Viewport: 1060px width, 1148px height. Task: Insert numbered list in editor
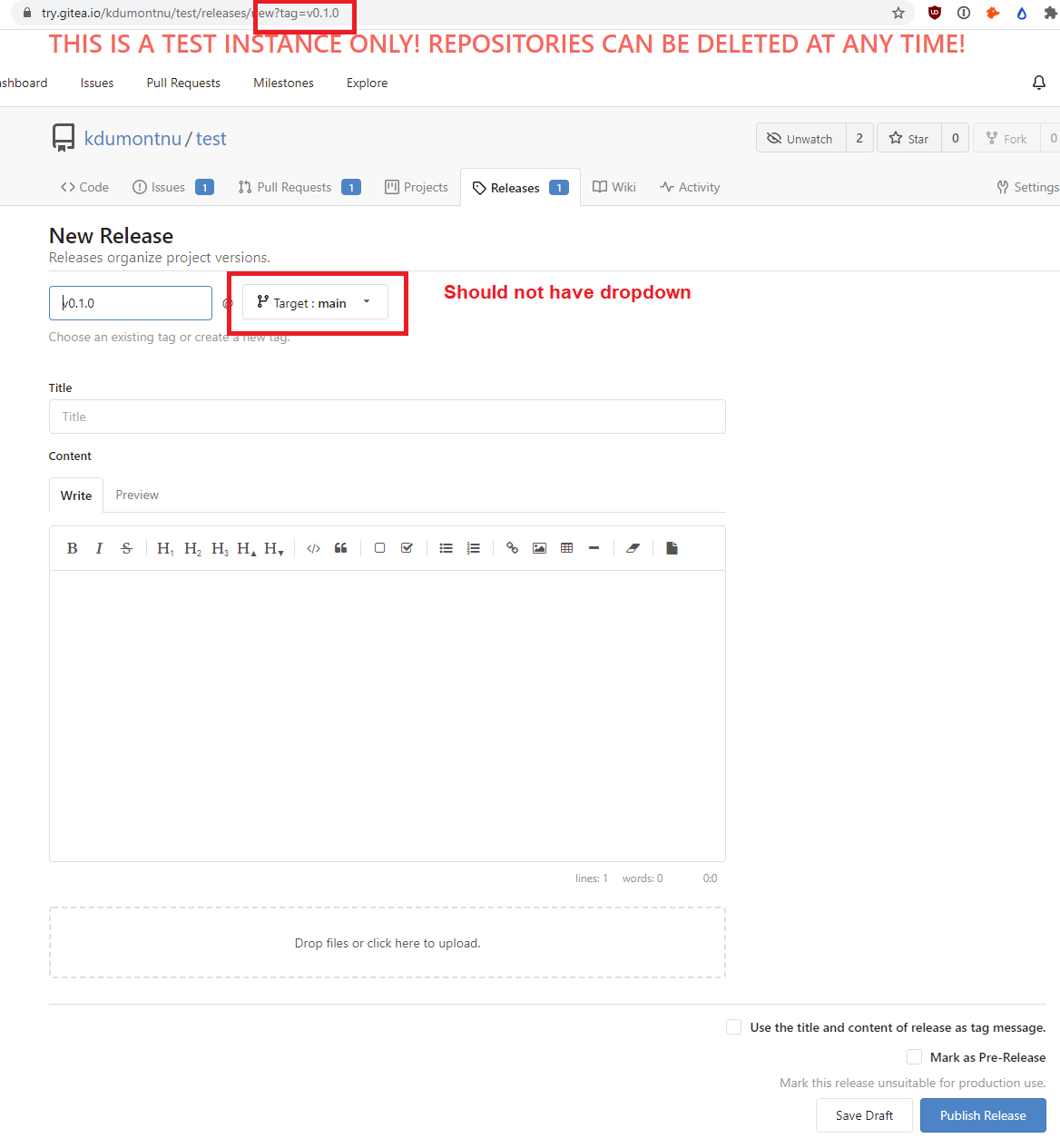(473, 548)
